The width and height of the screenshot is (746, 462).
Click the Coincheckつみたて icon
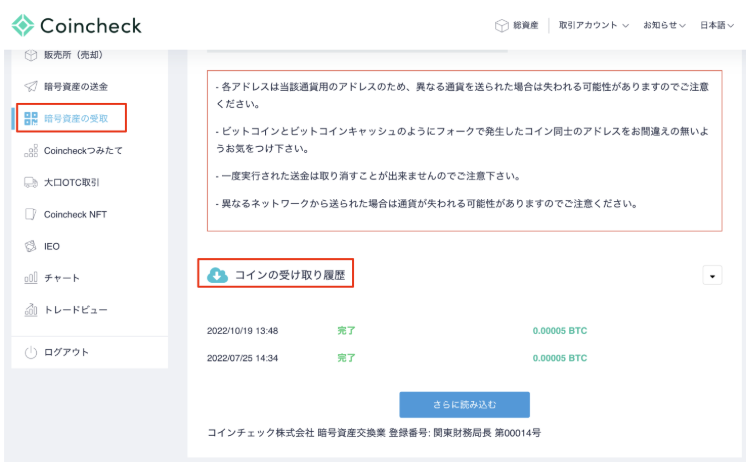[30, 151]
